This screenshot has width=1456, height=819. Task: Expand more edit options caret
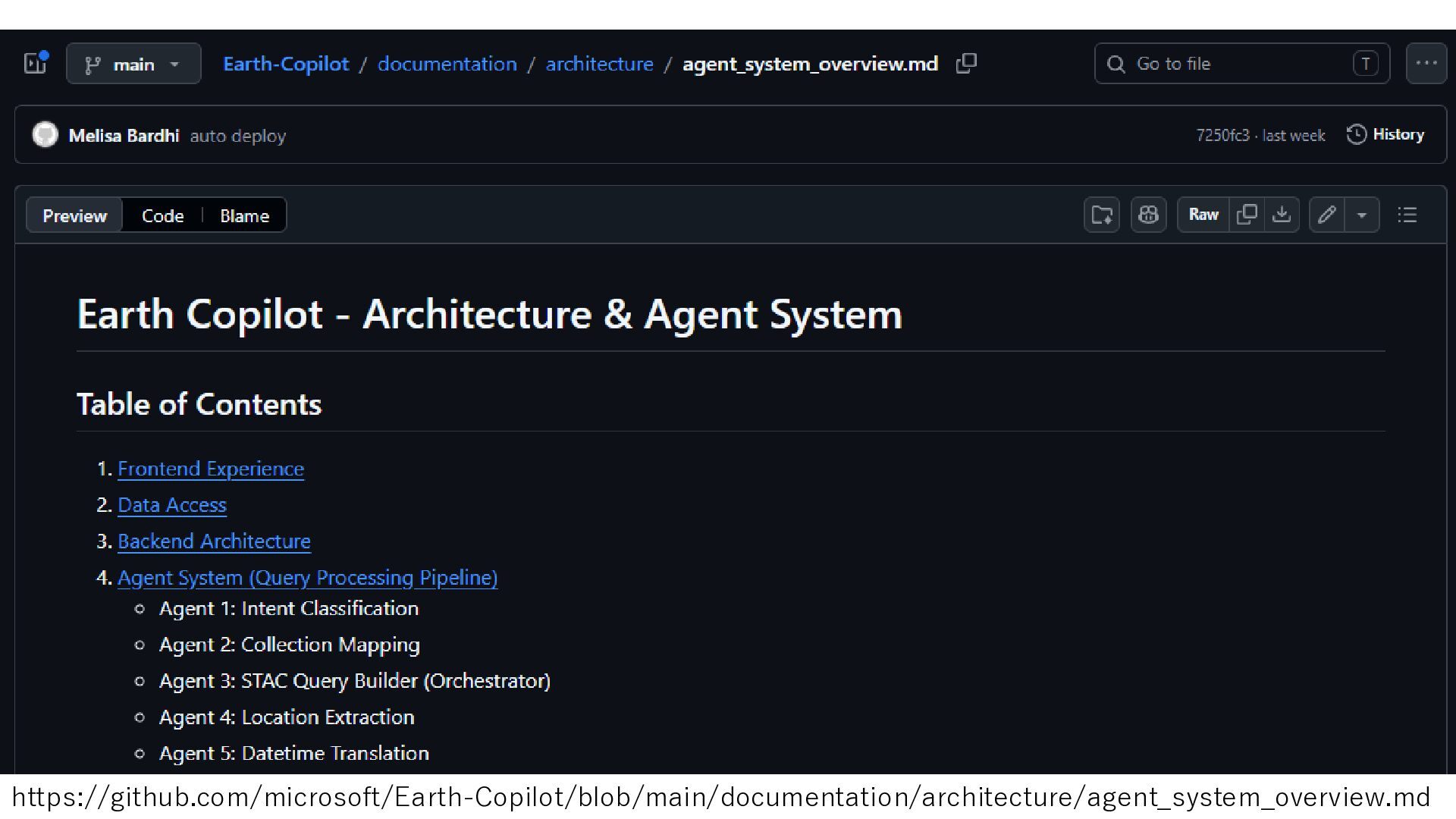1362,215
